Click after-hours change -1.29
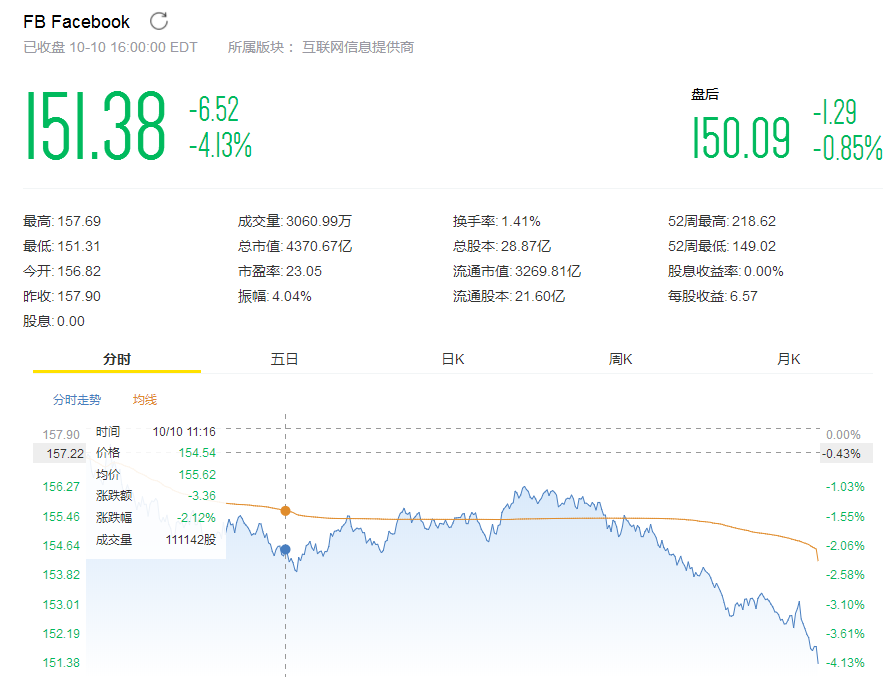 click(x=835, y=112)
